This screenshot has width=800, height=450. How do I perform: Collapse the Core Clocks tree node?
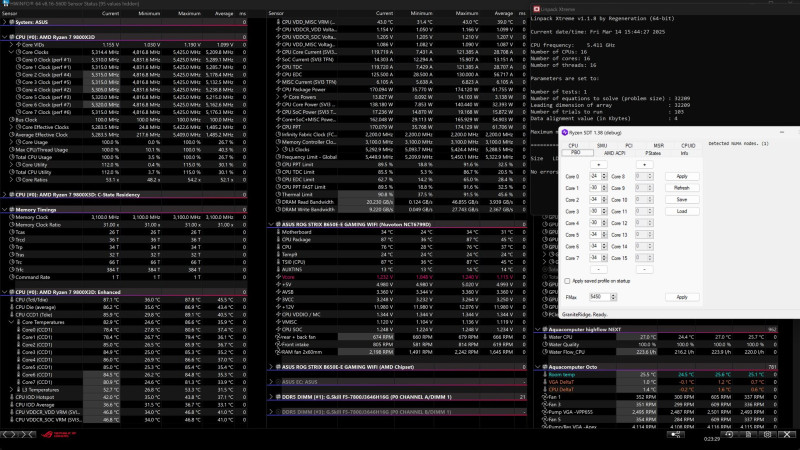(x=11, y=52)
